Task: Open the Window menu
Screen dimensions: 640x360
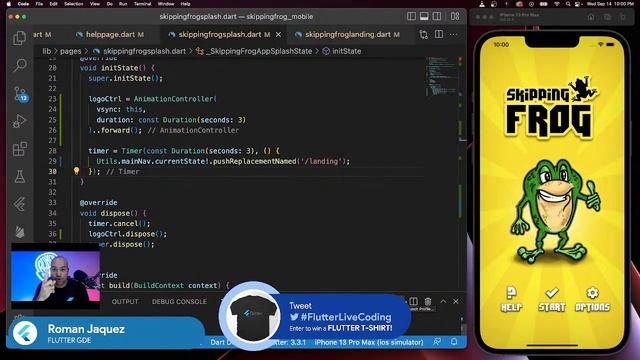Action: (166, 4)
